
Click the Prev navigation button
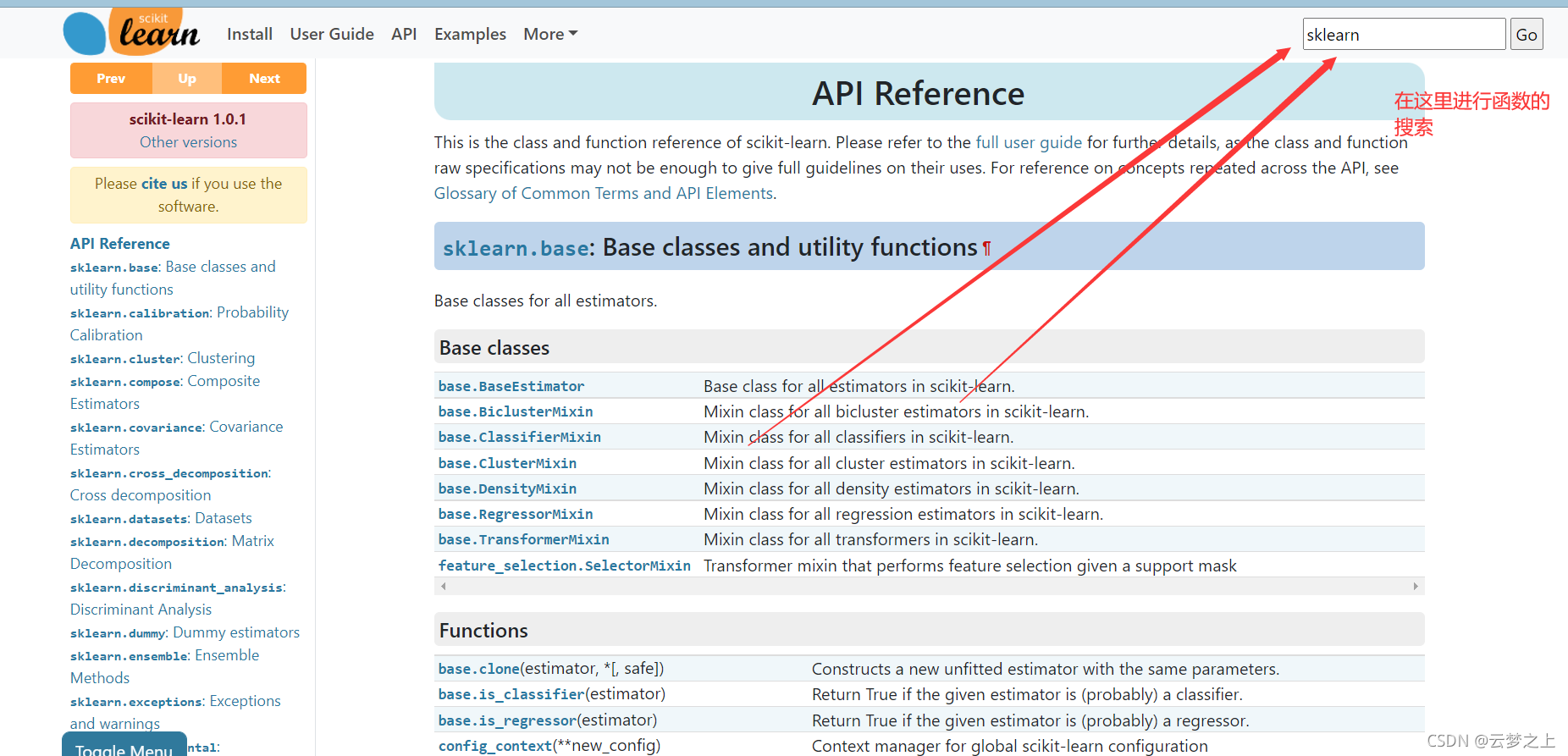pos(111,79)
